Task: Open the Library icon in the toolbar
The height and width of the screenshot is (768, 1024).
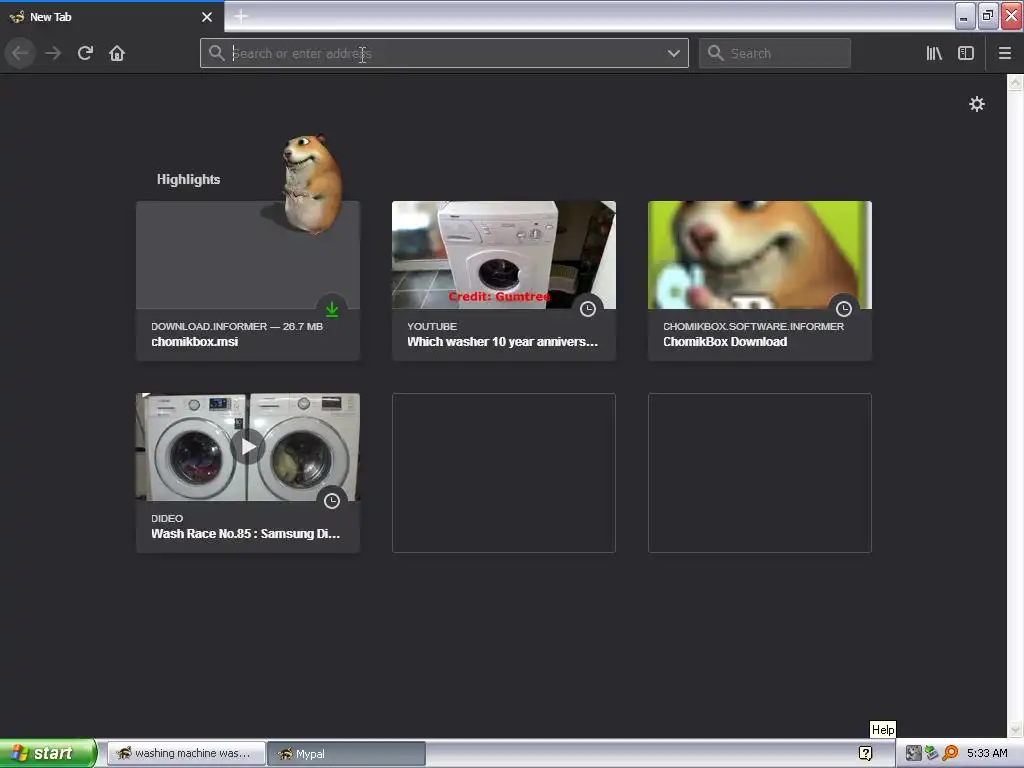Action: 934,53
